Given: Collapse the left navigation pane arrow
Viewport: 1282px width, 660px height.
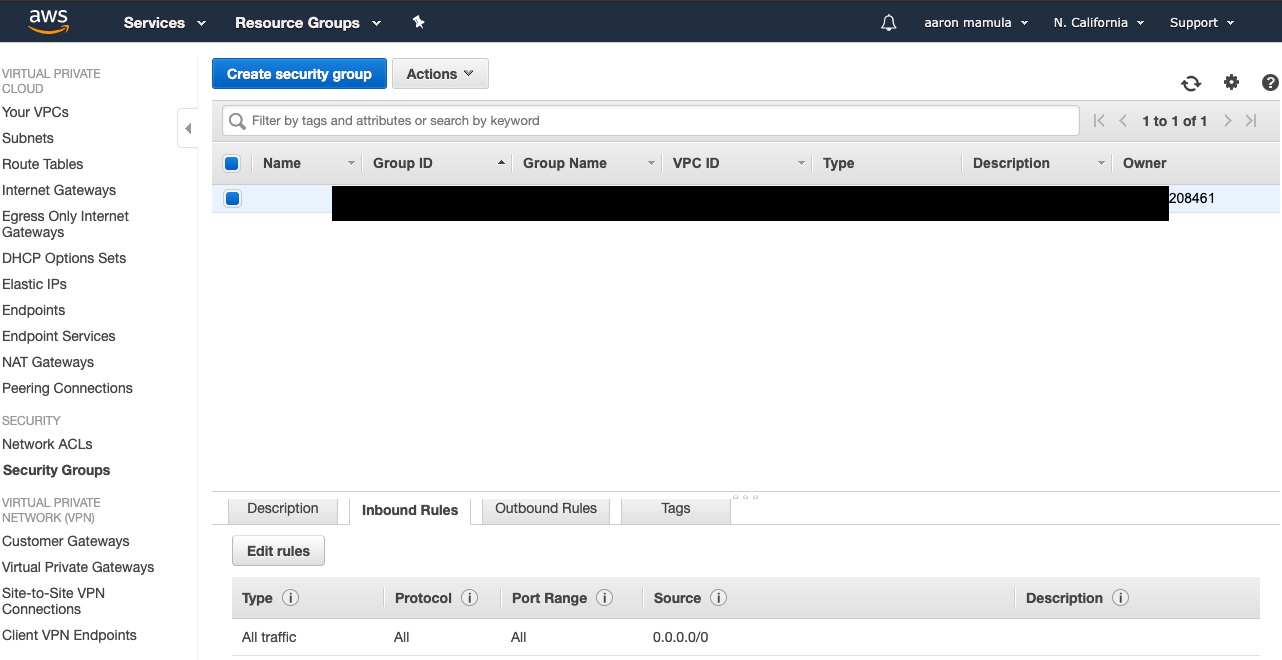Looking at the screenshot, I should click(188, 128).
